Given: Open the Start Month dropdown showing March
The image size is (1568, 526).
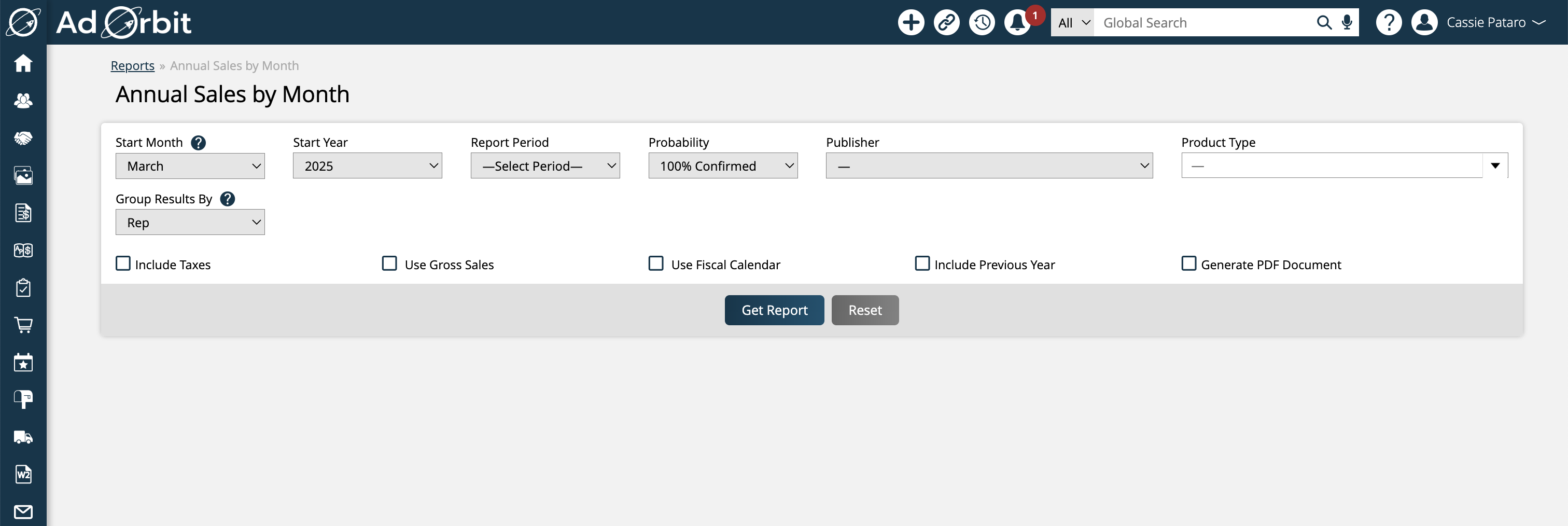Looking at the screenshot, I should coord(190,165).
